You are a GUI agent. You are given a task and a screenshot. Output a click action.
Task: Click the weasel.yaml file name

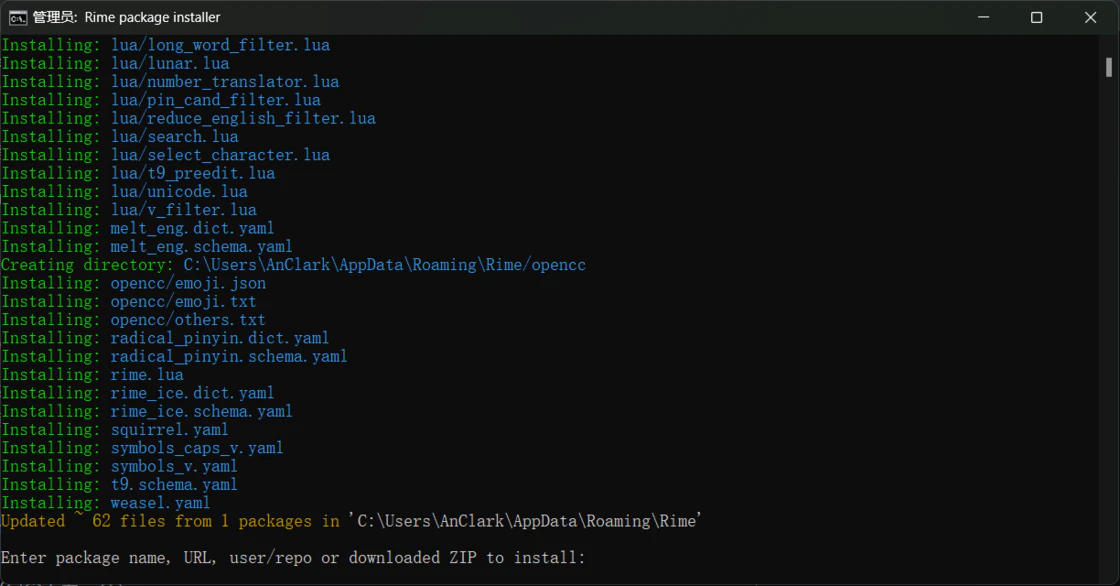pos(160,502)
